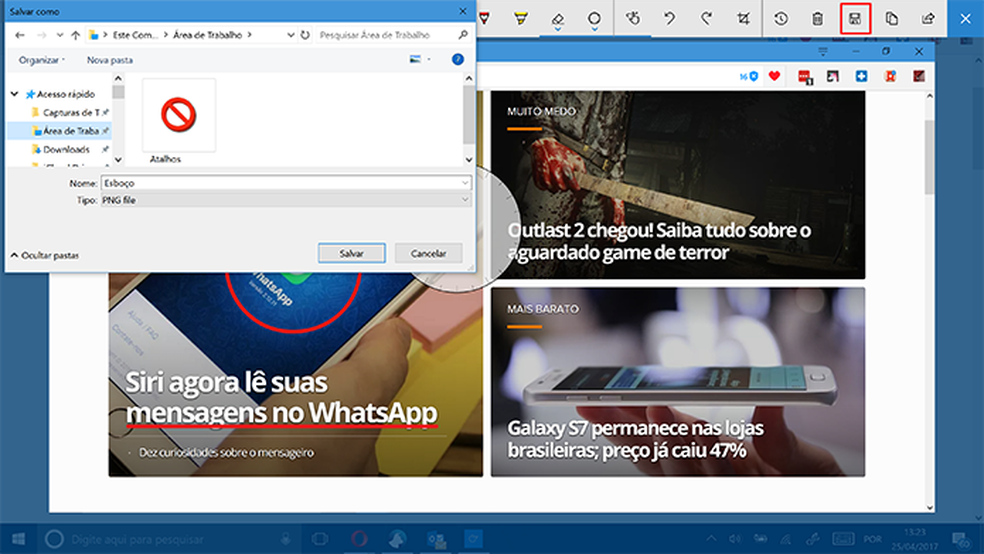Open the Windows Start menu
The width and height of the screenshot is (984, 554).
coord(18,539)
